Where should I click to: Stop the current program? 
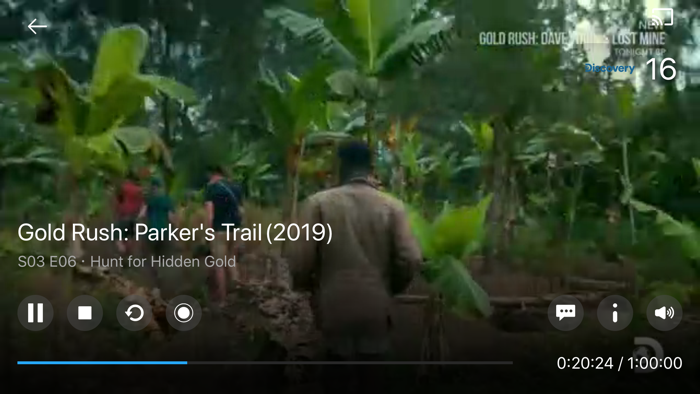85,313
